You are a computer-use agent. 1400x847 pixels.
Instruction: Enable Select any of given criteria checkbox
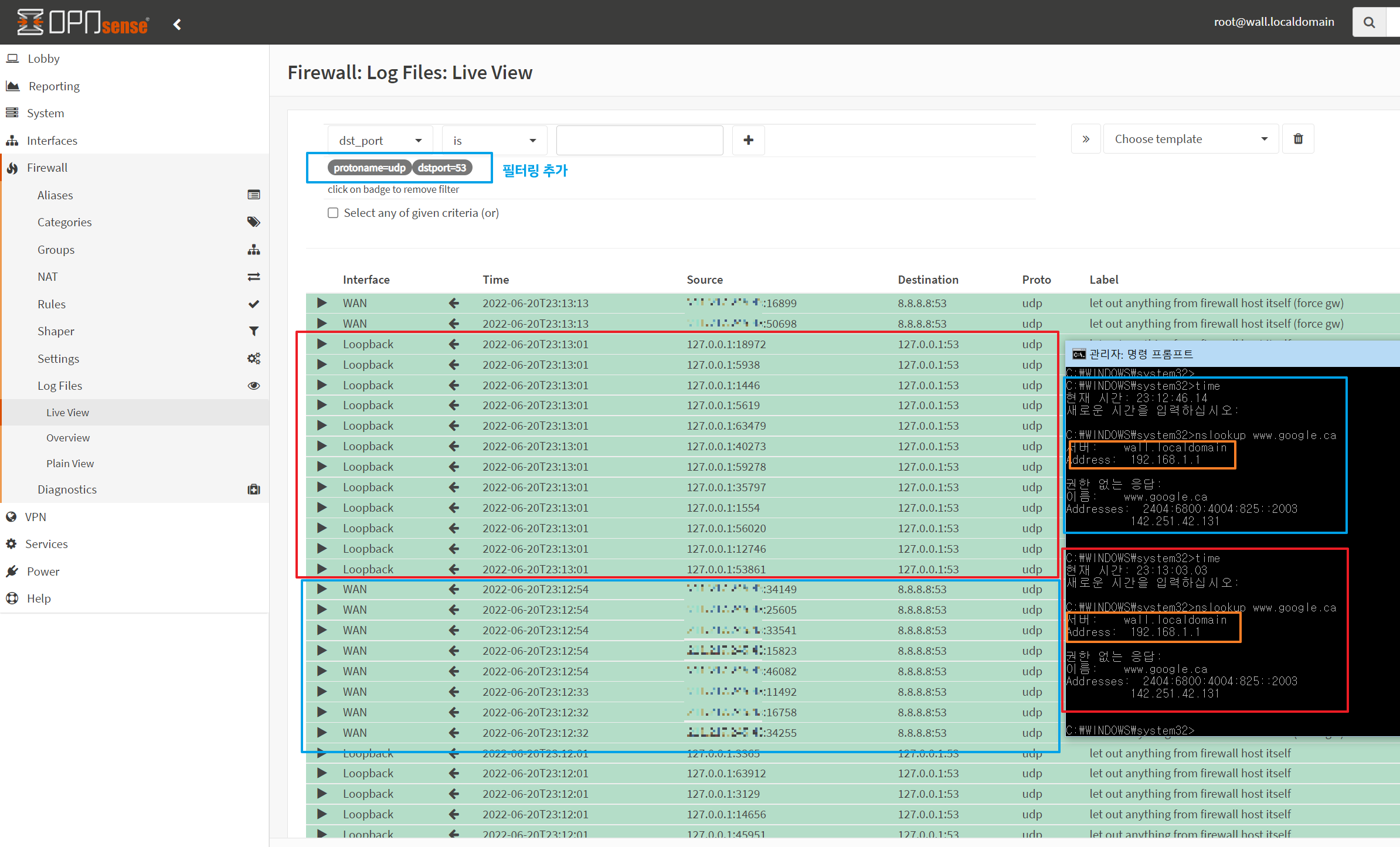pyautogui.click(x=333, y=213)
